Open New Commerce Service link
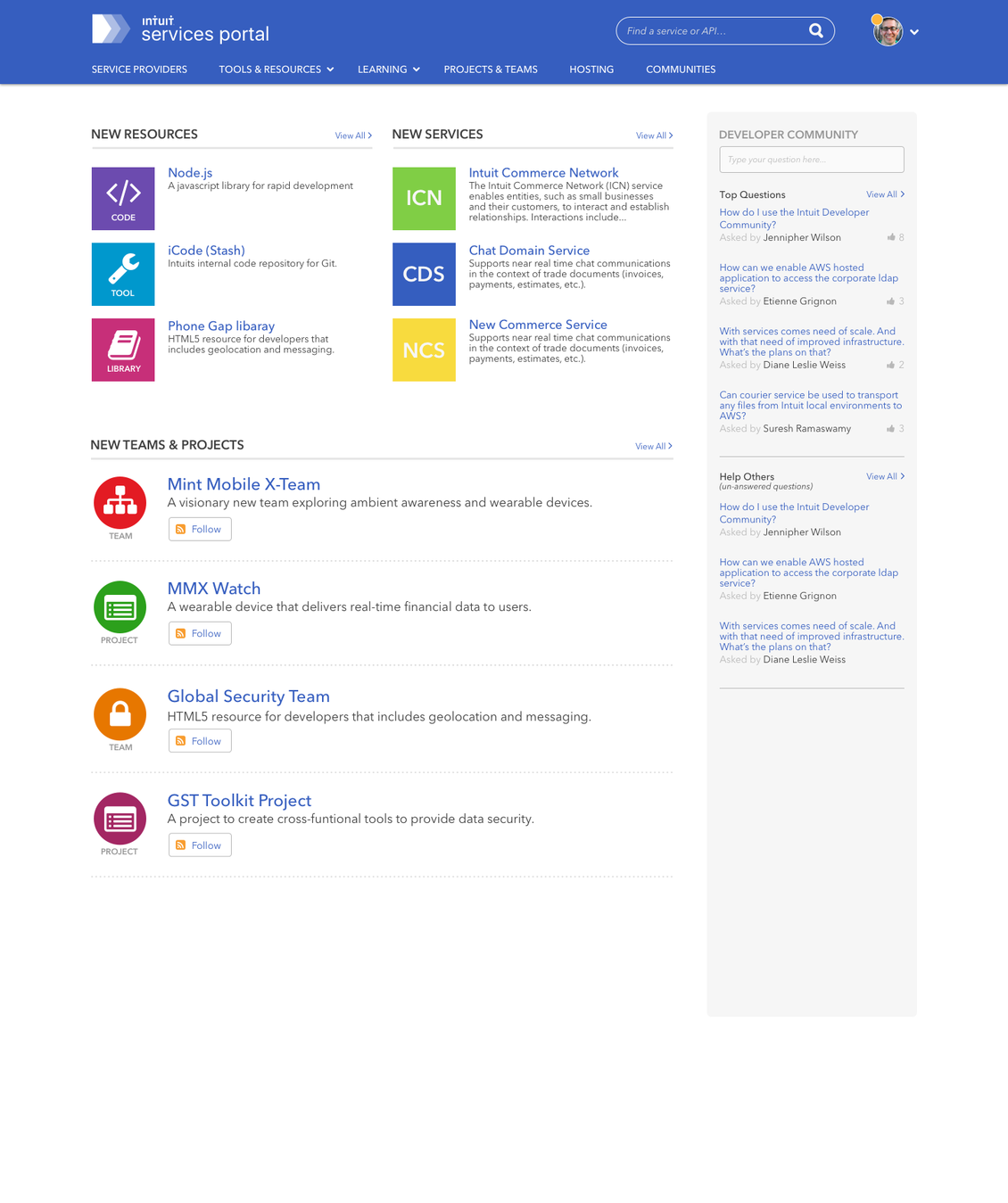 tap(538, 325)
